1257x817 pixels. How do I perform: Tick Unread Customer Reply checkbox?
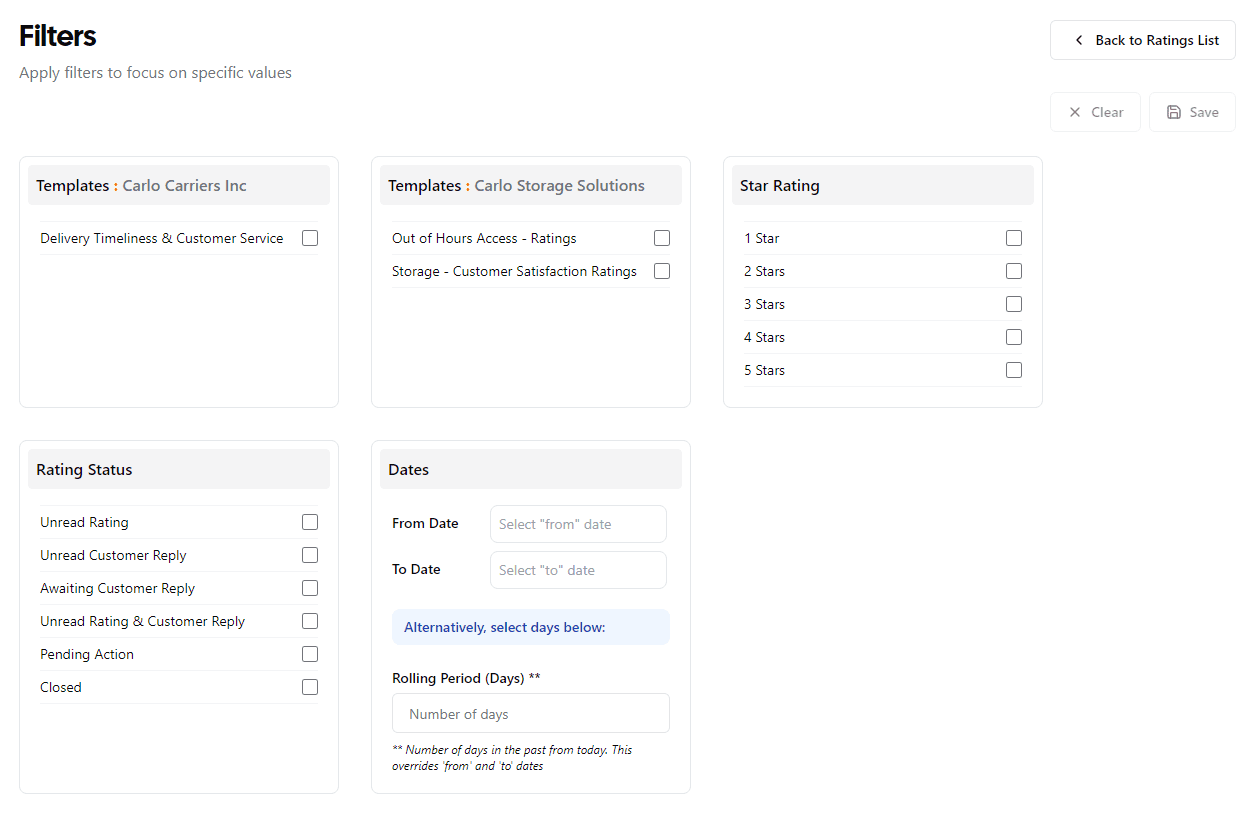click(x=310, y=555)
